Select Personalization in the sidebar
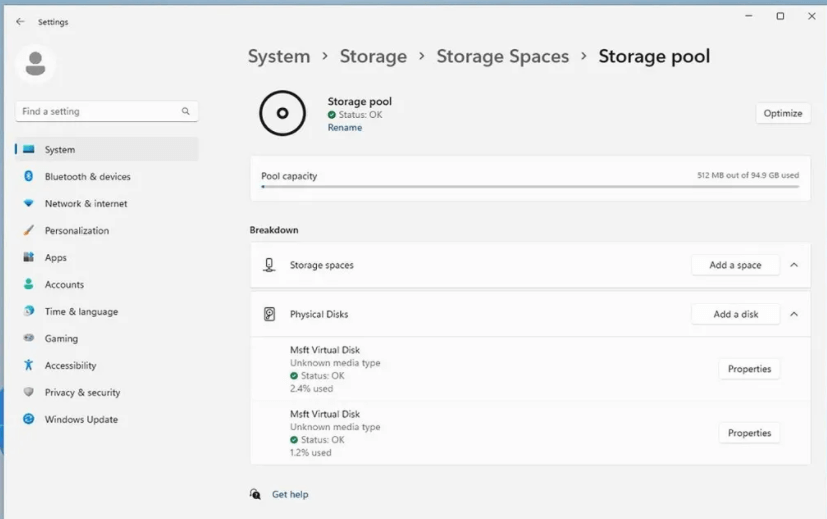Screen dimensions: 827x519 (x=107, y=230)
